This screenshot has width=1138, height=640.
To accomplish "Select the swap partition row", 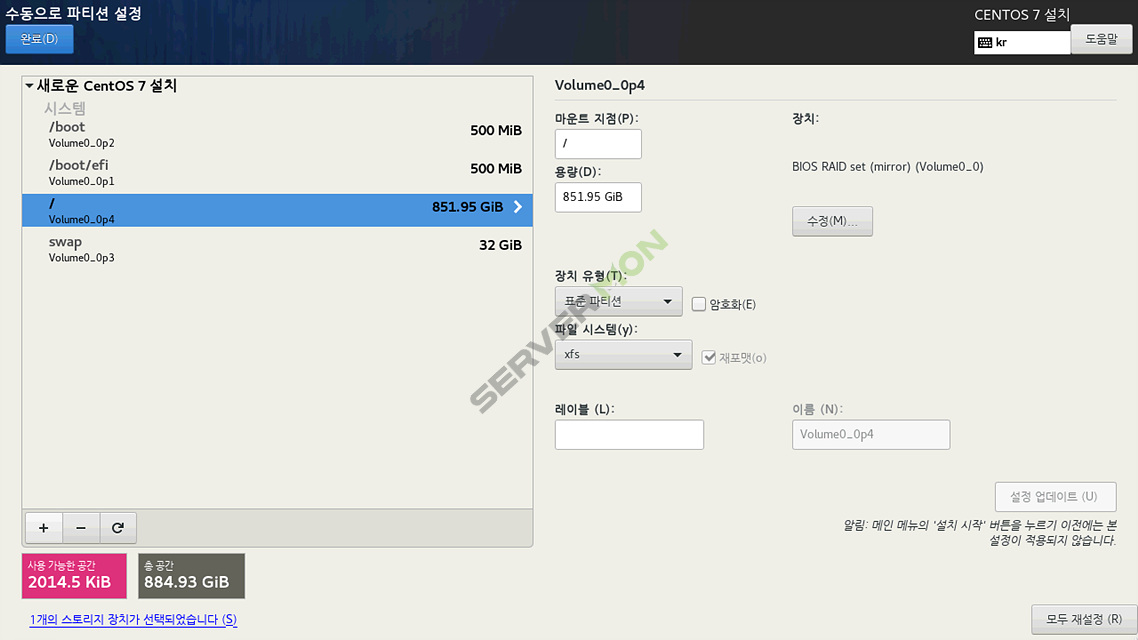I will click(277, 248).
